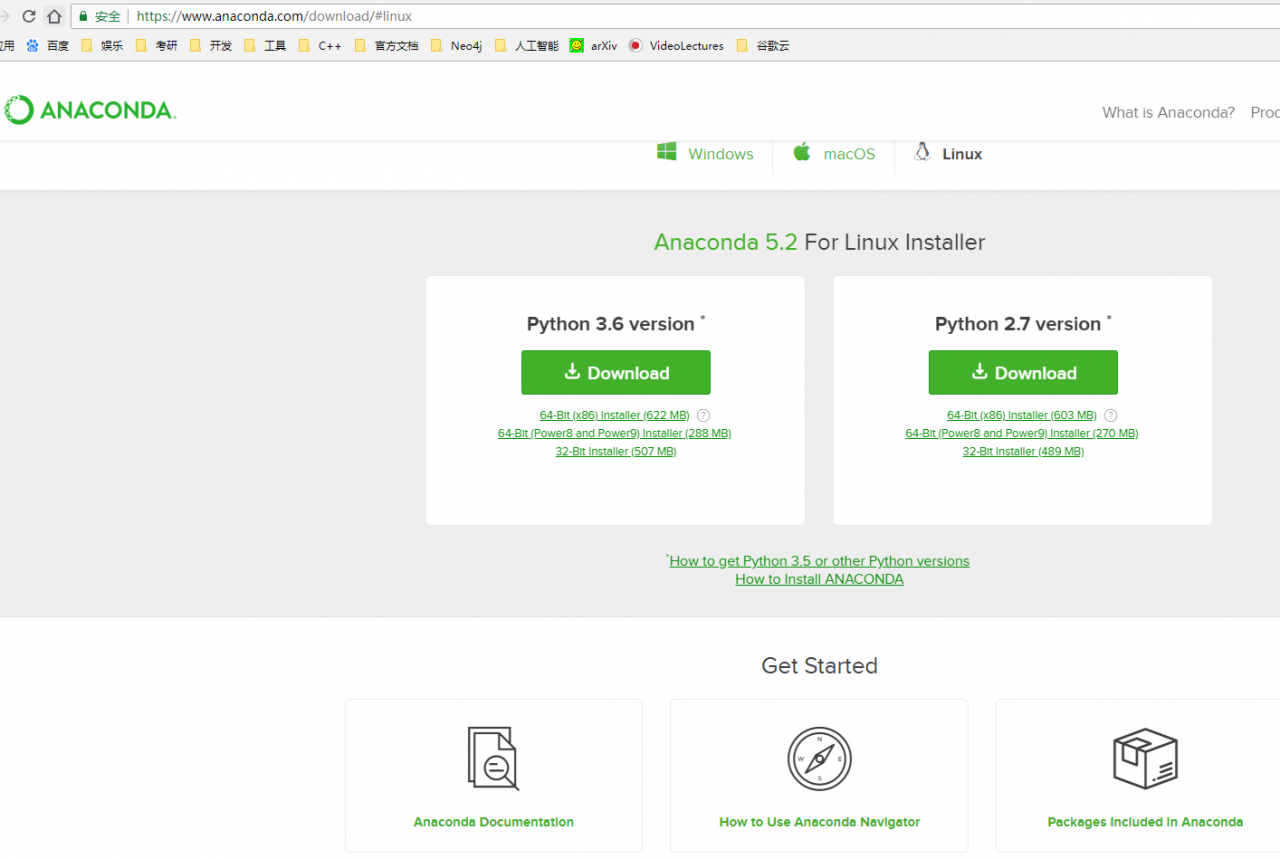Image resolution: width=1280 pixels, height=859 pixels.
Task: Open How to get Python 3.5 link
Action: [819, 561]
